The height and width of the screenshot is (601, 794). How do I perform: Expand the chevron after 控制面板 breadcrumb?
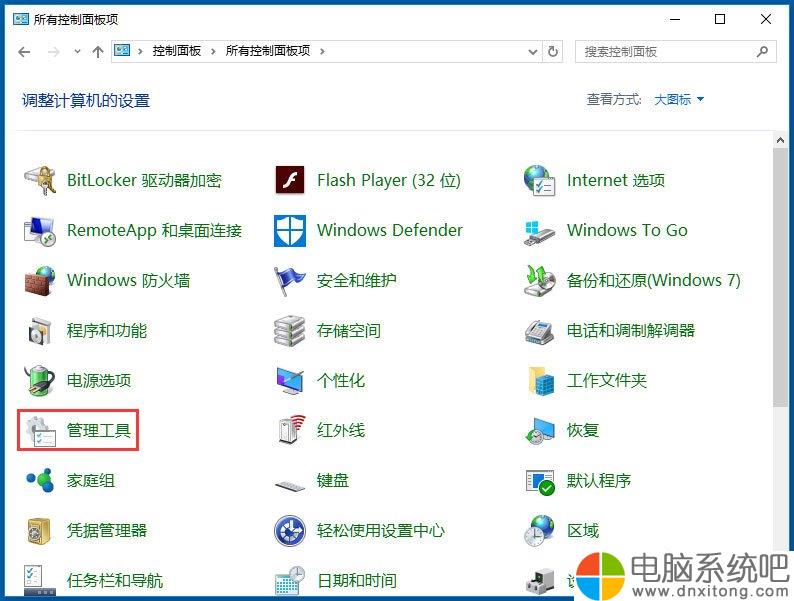[213, 51]
